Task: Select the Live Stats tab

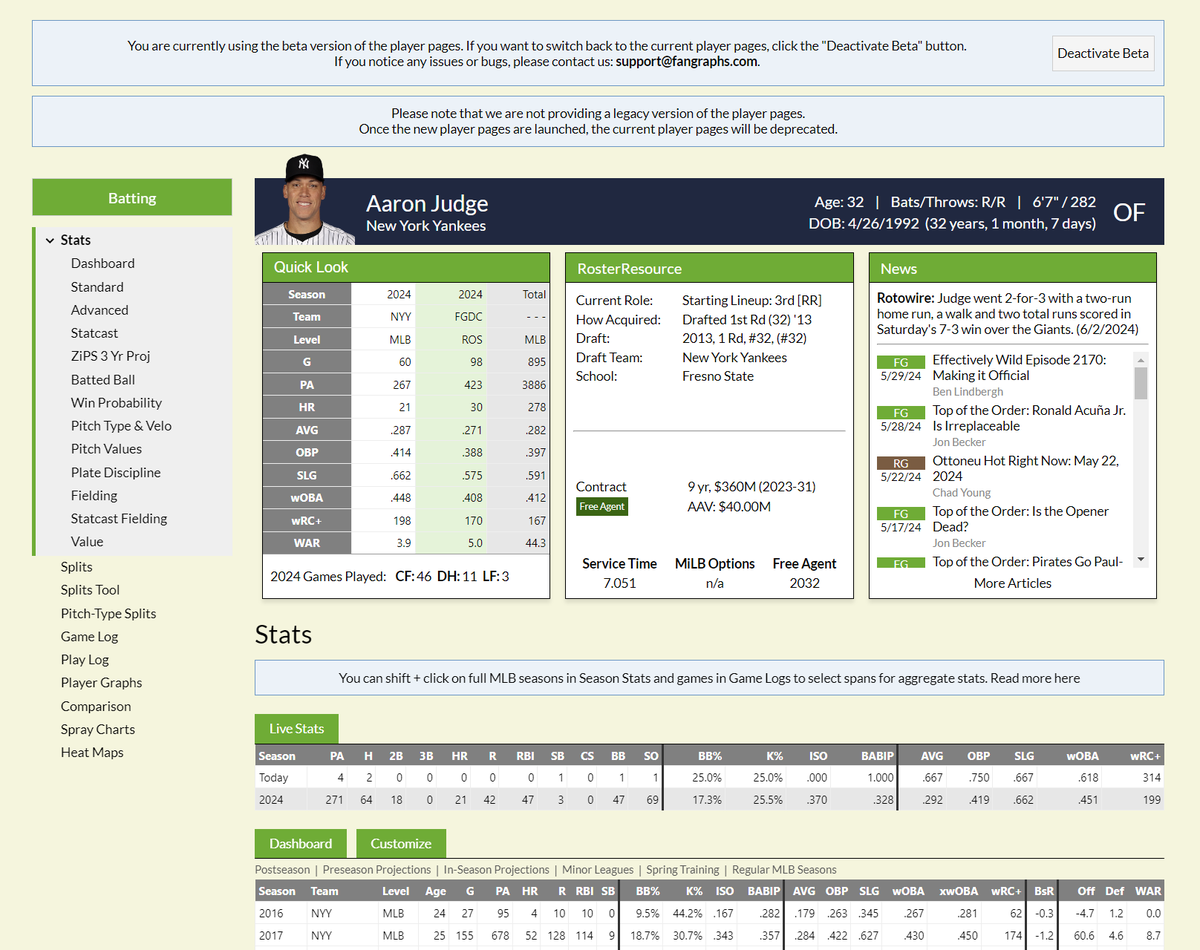Action: point(296,728)
